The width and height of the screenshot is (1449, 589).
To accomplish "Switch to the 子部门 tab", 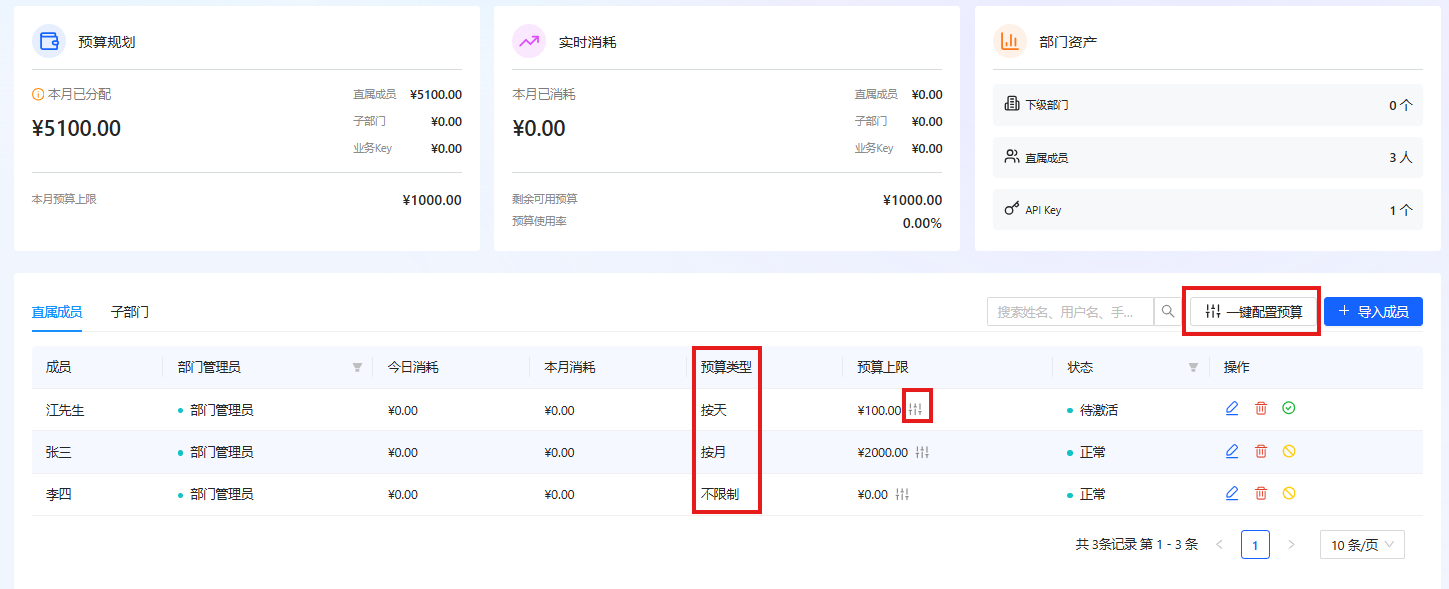I will [130, 312].
